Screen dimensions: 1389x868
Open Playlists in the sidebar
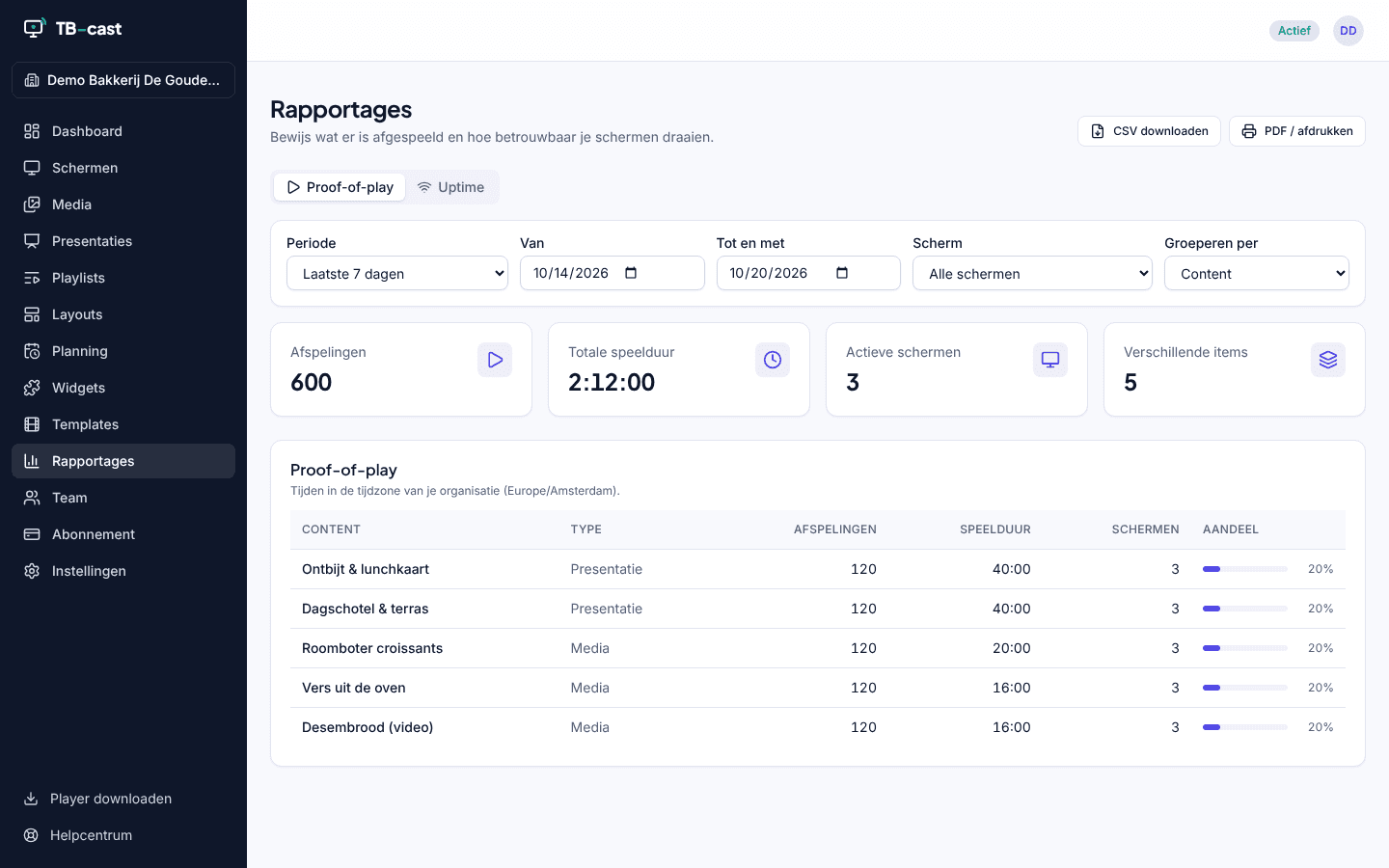pos(123,278)
